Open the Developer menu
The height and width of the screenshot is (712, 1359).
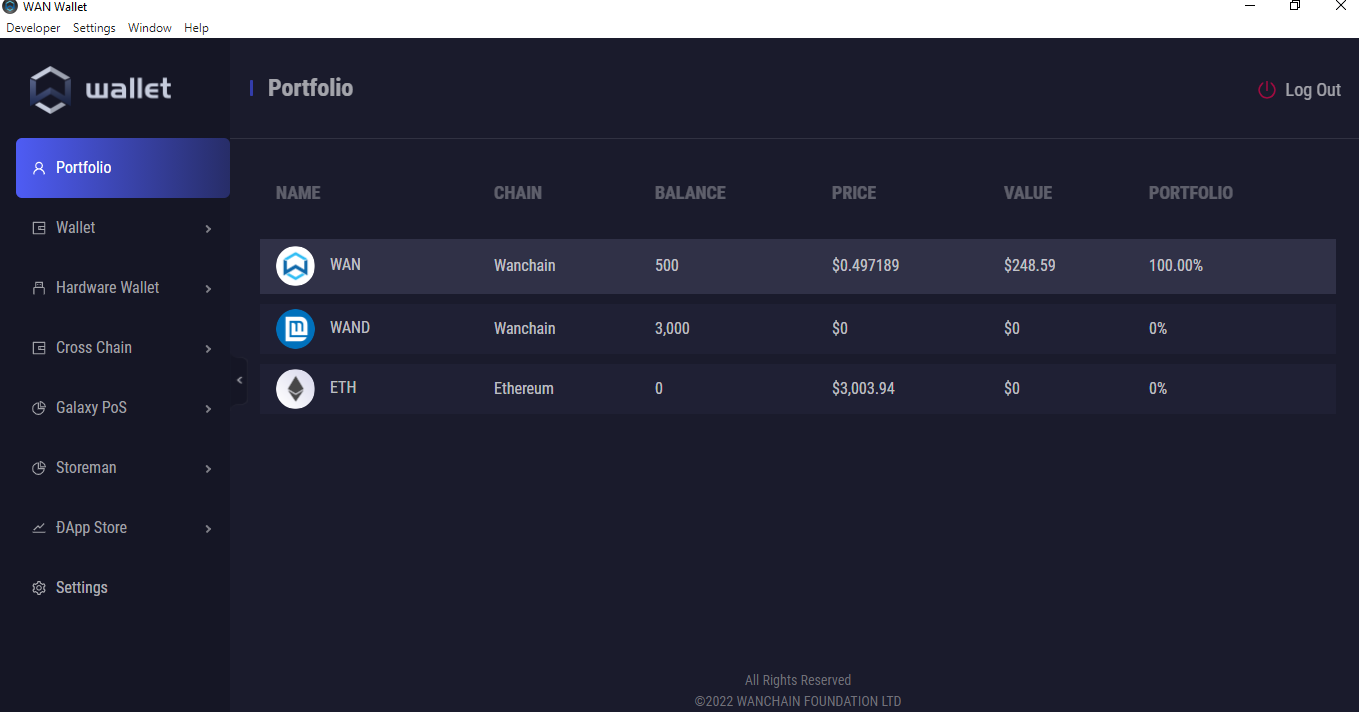[33, 28]
